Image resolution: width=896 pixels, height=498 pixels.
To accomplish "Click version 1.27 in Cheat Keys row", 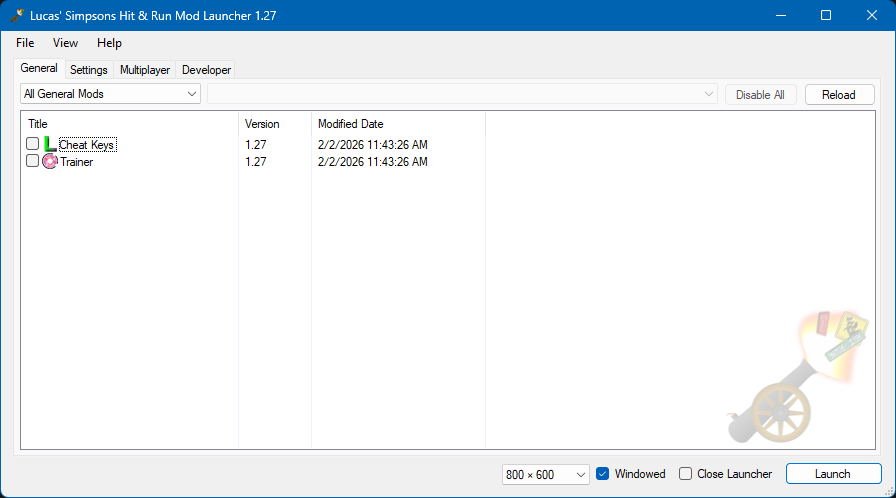I will tap(255, 144).
